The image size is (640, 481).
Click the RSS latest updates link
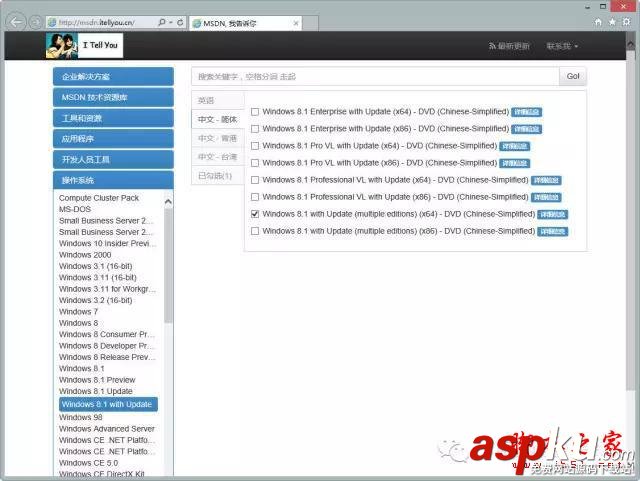509,46
